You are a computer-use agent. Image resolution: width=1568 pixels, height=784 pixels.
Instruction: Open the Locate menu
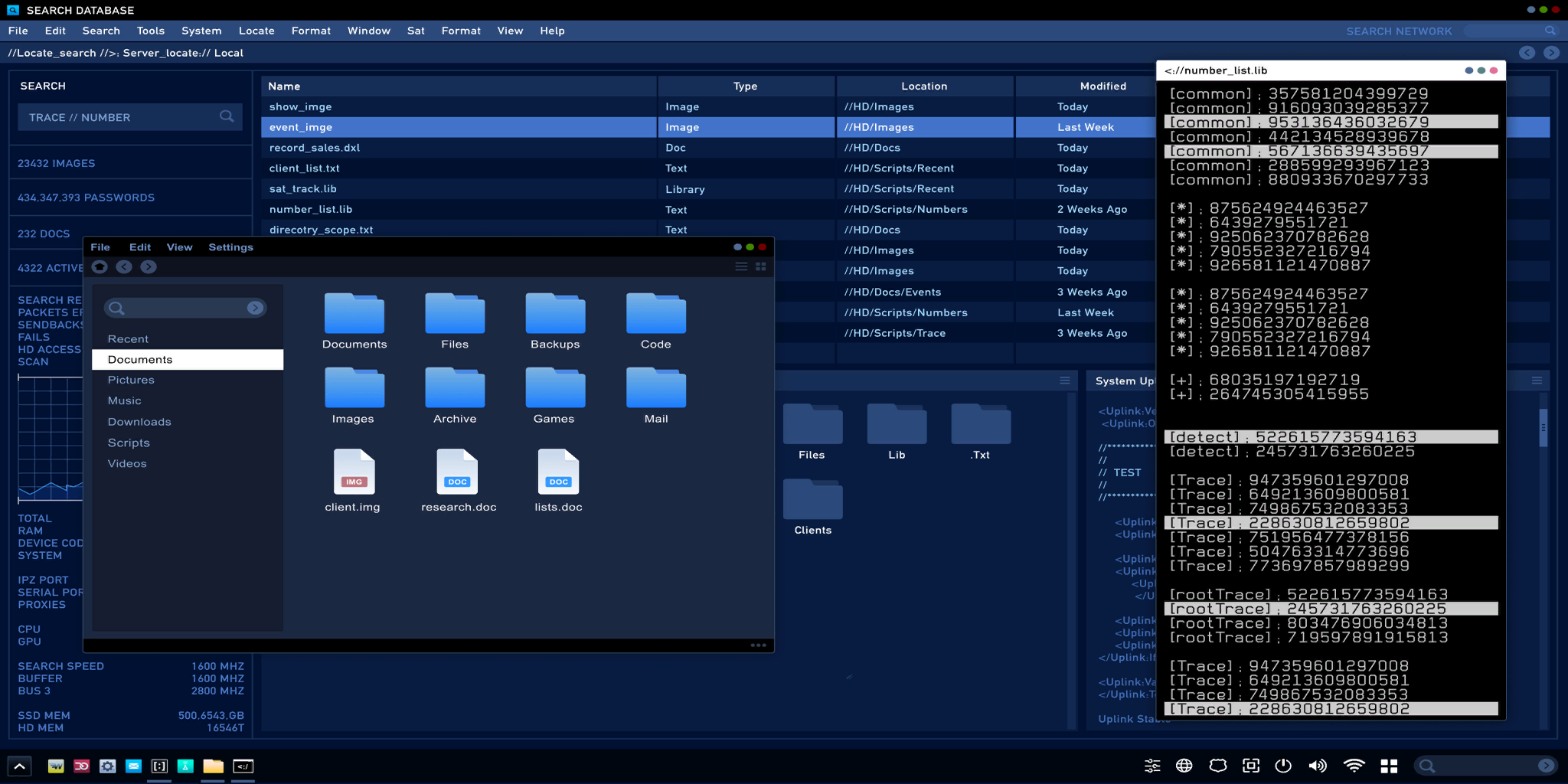[256, 31]
